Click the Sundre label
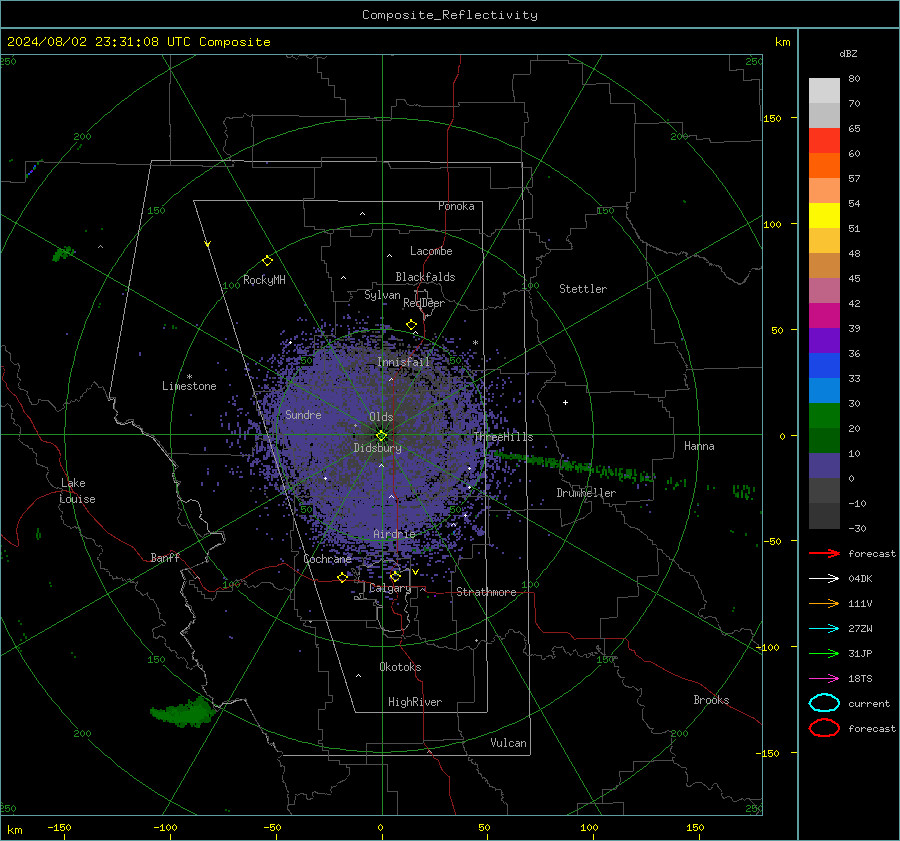 pos(303,414)
